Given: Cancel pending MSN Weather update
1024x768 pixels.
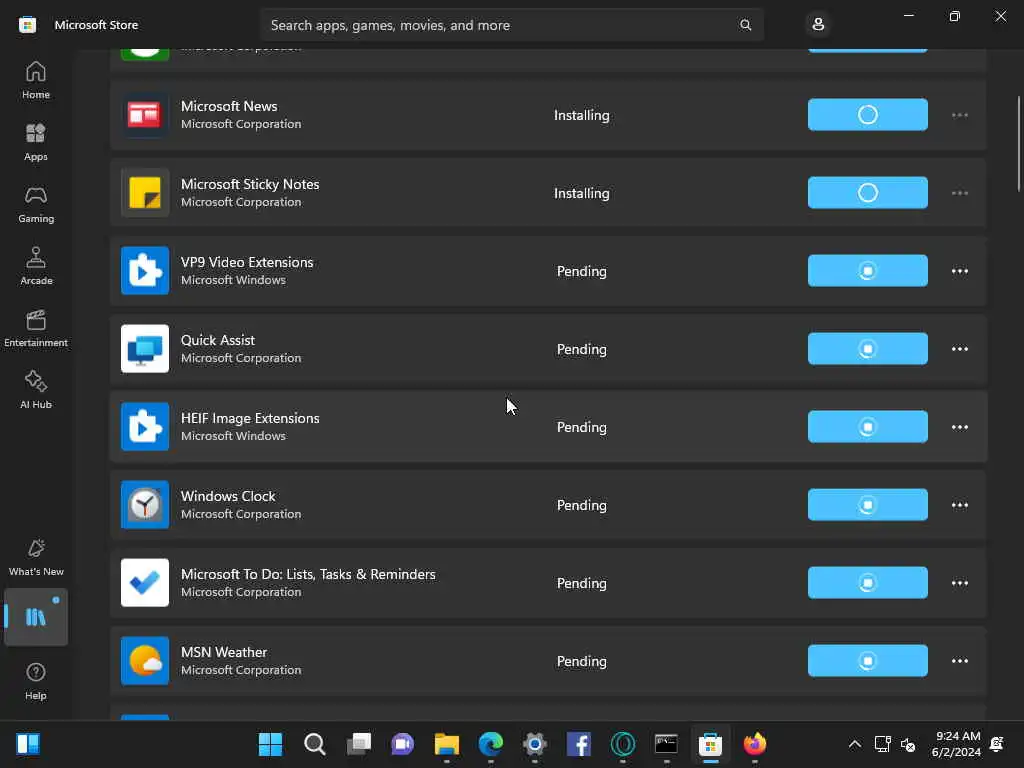Looking at the screenshot, I should point(867,661).
